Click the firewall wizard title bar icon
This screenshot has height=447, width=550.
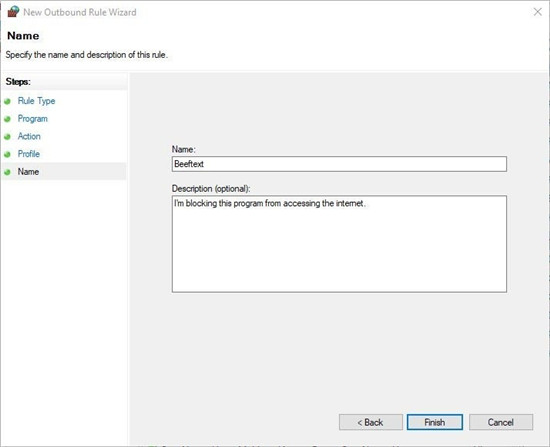(x=13, y=12)
